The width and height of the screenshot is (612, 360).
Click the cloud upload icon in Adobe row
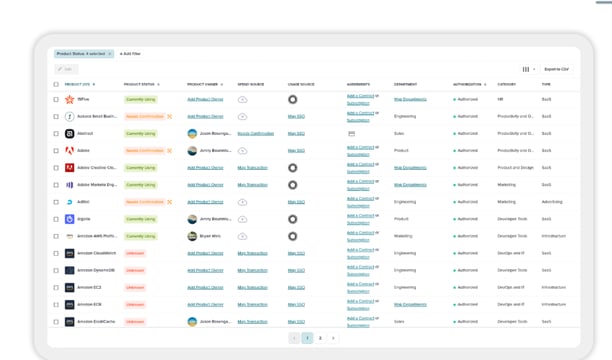point(242,151)
